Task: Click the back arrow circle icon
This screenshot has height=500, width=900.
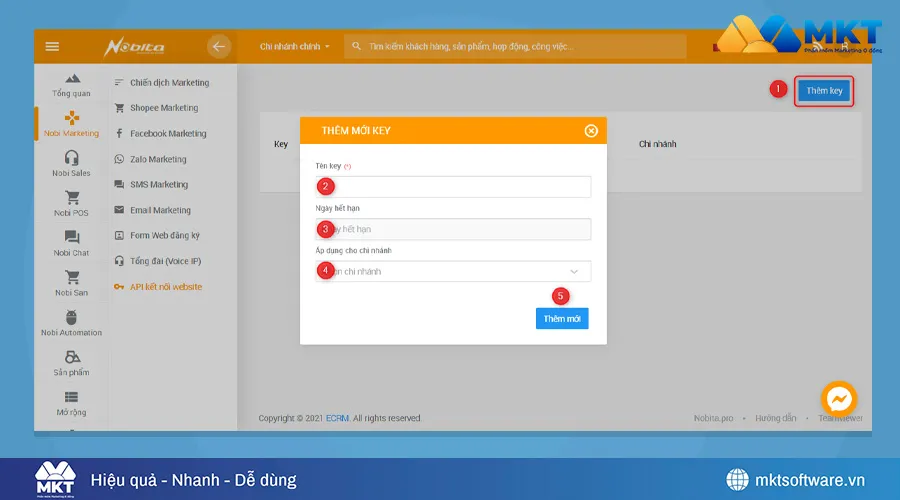Action: click(x=219, y=46)
